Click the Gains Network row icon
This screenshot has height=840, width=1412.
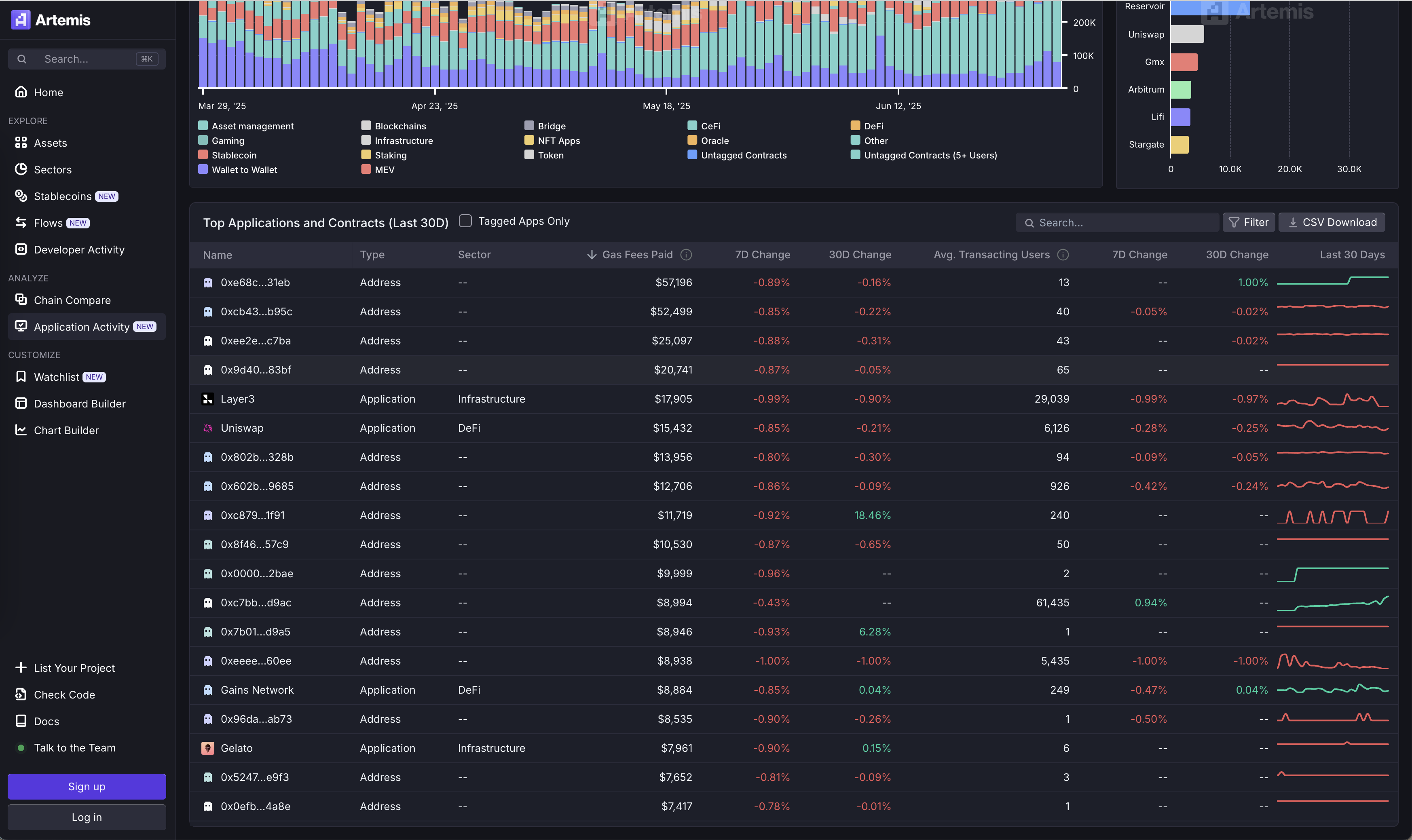208,690
